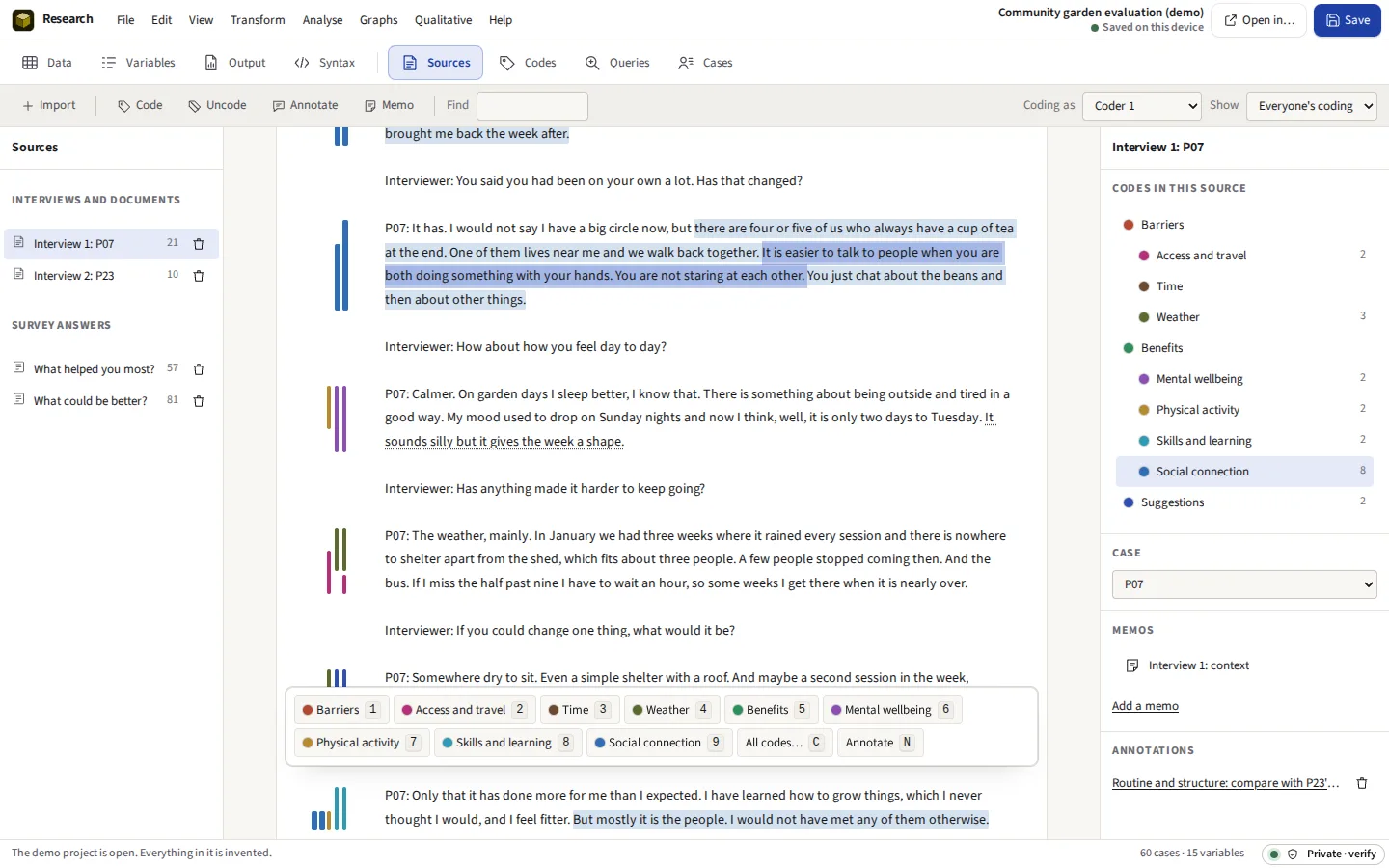Click the Memo toolbar button
The width and height of the screenshot is (1389, 868).
point(390,106)
